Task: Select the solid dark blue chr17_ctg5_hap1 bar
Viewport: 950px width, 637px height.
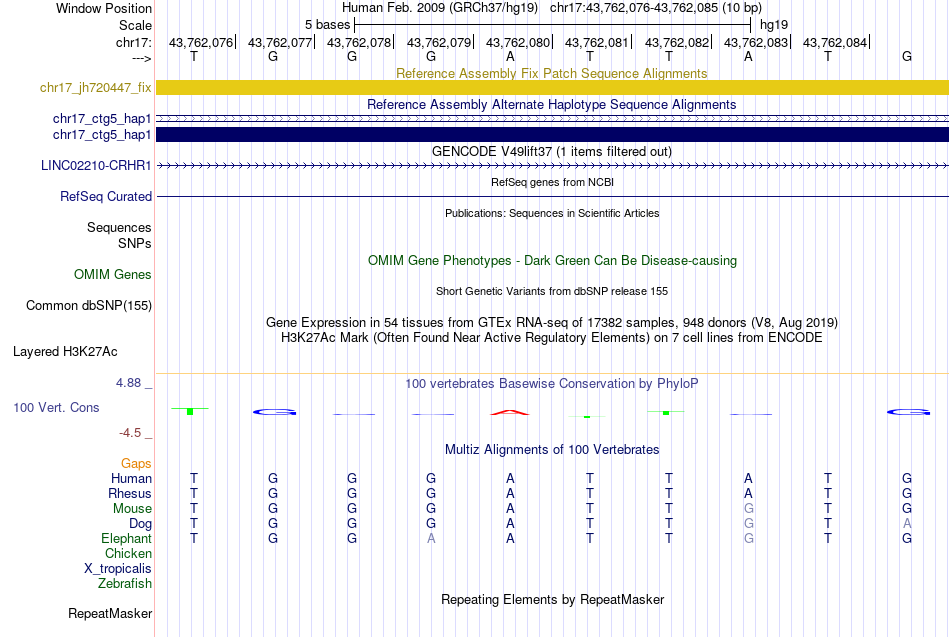Action: (x=553, y=135)
